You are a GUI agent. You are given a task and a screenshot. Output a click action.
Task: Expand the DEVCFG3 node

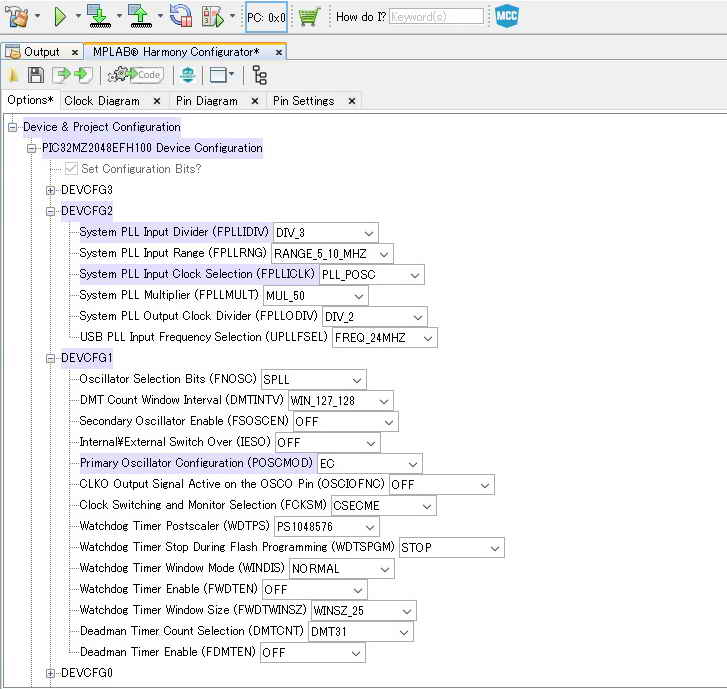click(x=51, y=190)
